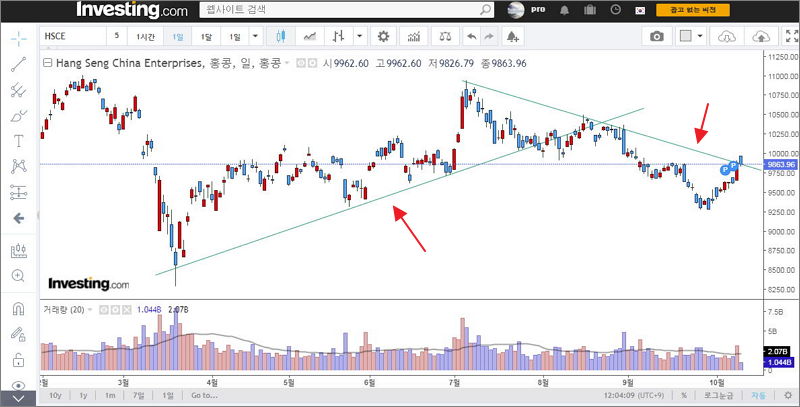This screenshot has width=800, height=407.
Task: Open notifications bell in header
Action: pos(564,10)
